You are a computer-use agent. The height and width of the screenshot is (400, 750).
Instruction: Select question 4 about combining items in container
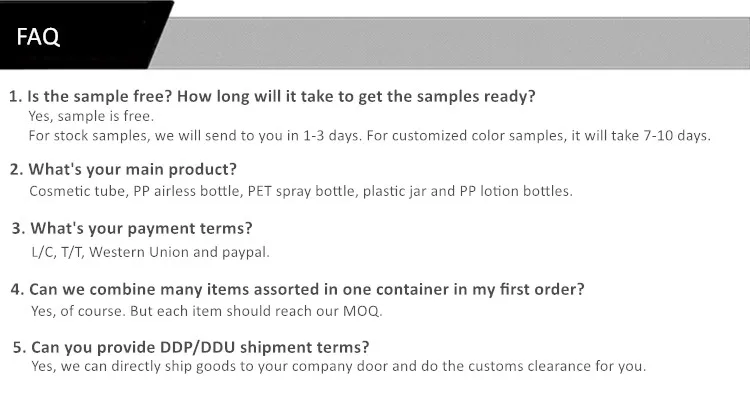(x=298, y=289)
